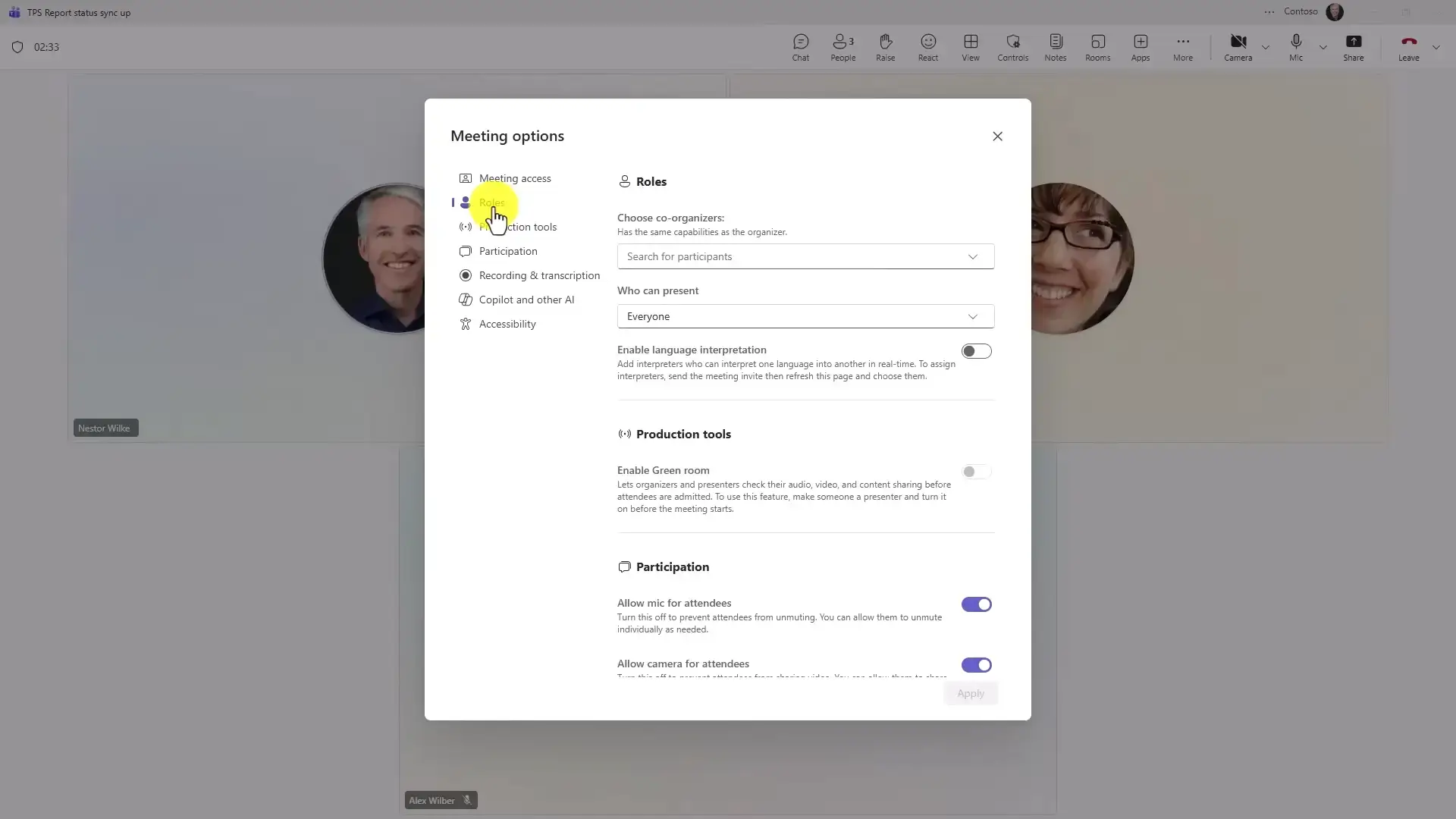Toggle Enable language interpretation
This screenshot has width=1456, height=819.
[x=976, y=351]
